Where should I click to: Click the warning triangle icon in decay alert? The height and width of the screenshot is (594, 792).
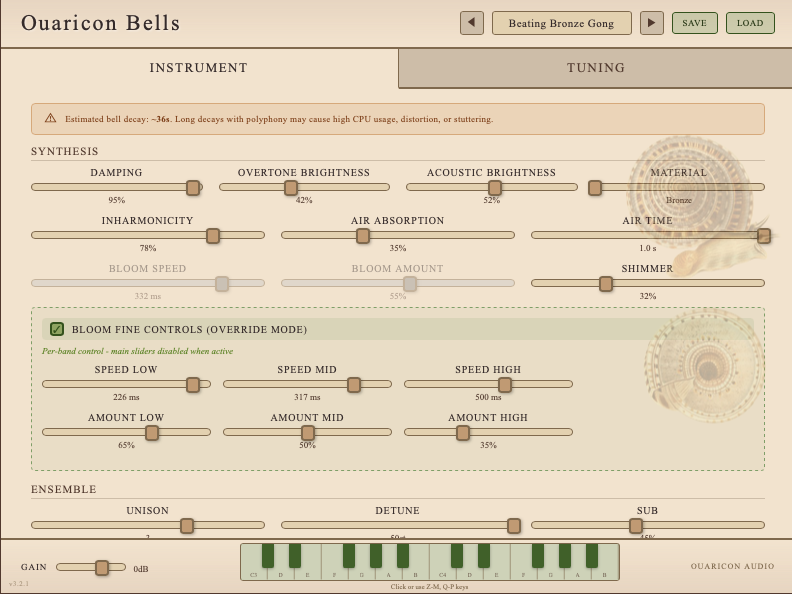(x=50, y=119)
